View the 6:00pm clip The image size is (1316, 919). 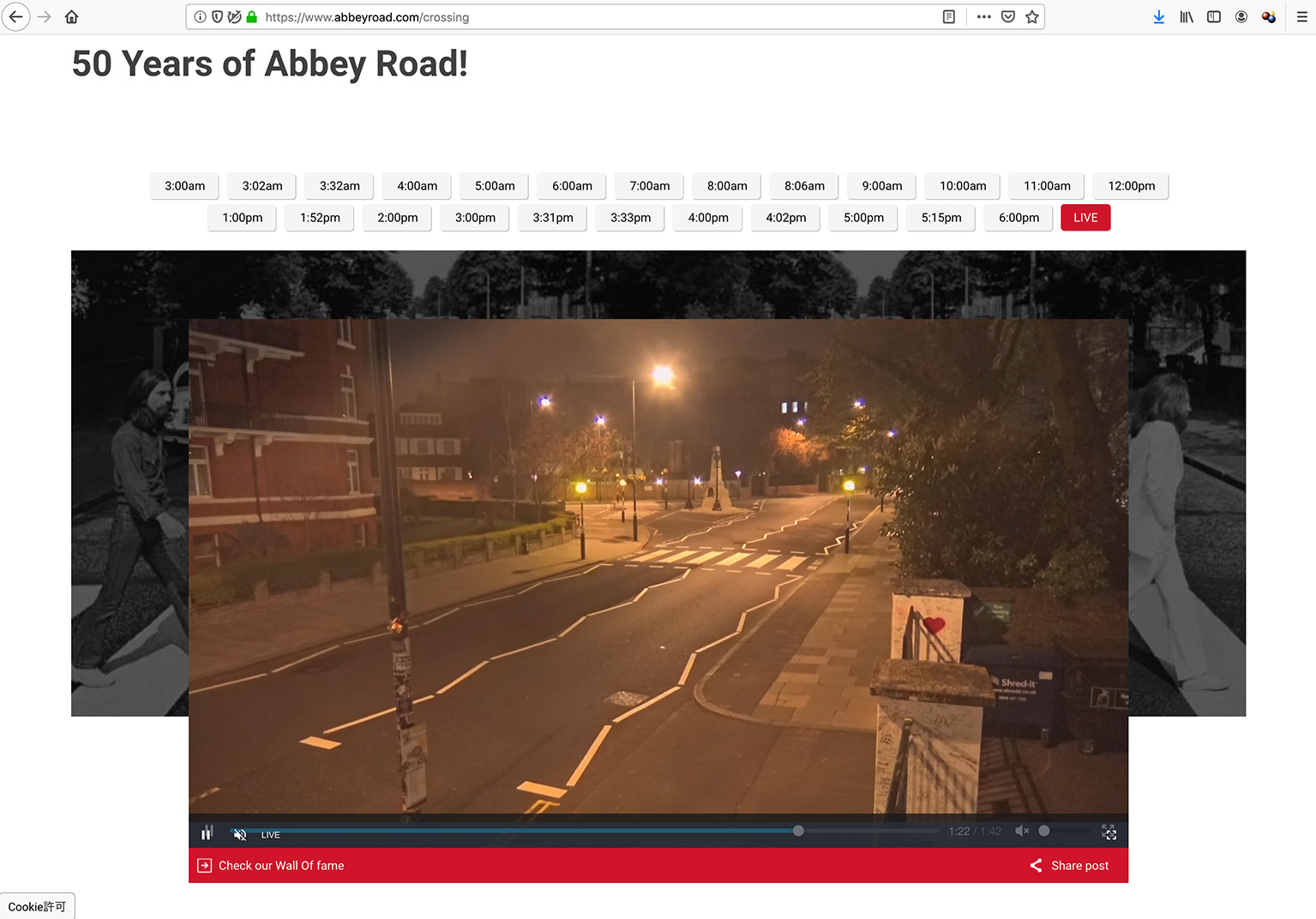tap(1019, 218)
